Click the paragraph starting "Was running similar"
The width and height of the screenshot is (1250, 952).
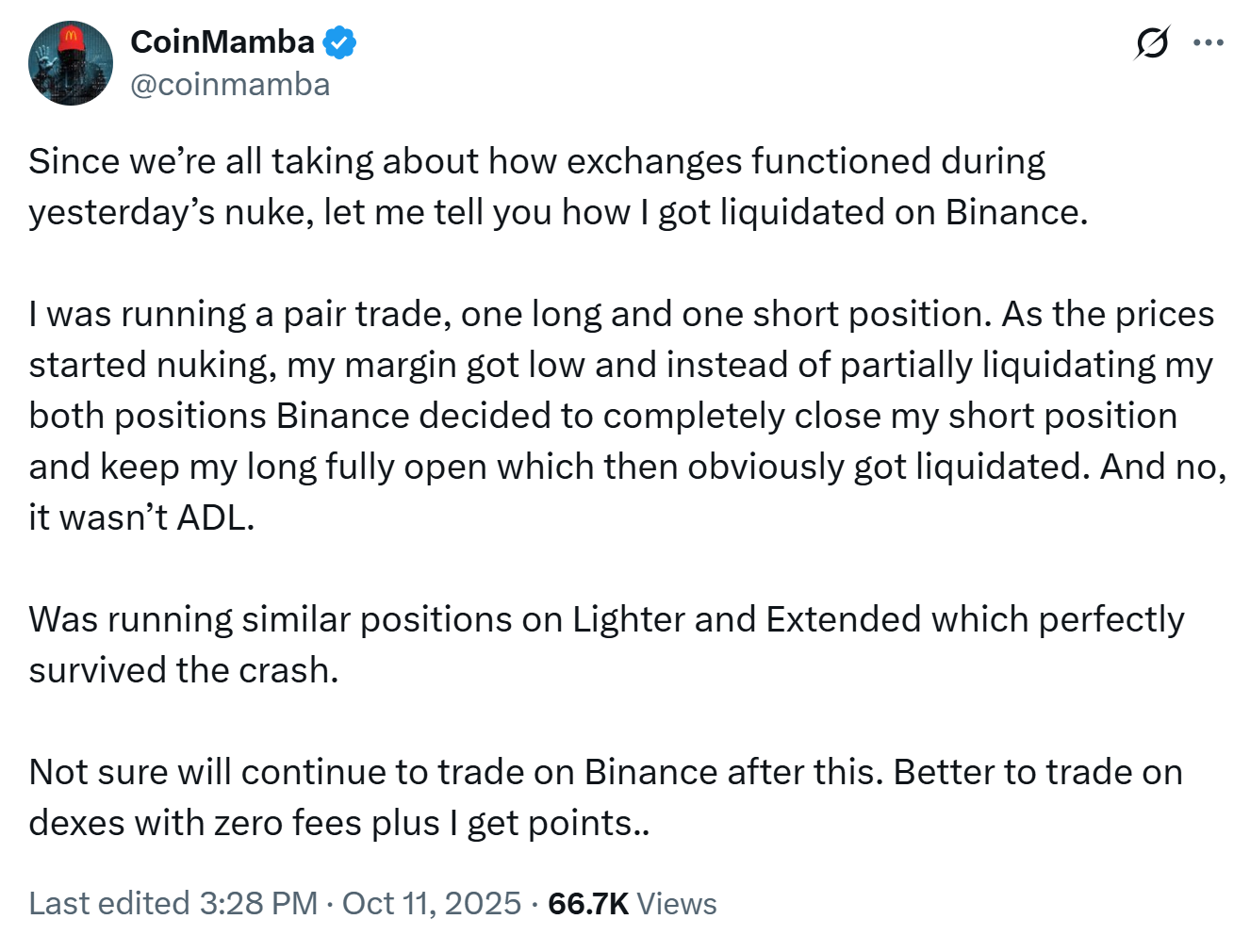click(x=603, y=644)
